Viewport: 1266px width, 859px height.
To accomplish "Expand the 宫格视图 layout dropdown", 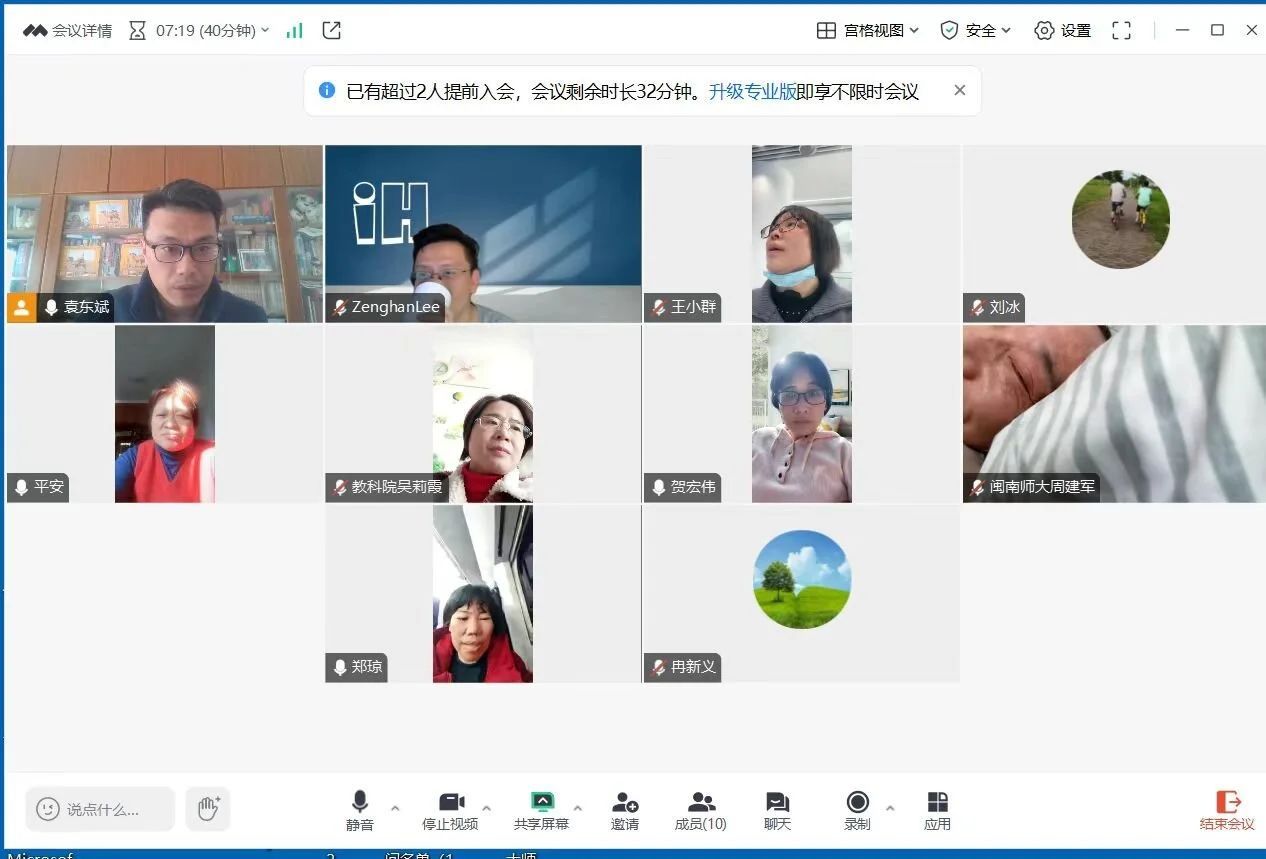I will pyautogui.click(x=868, y=30).
